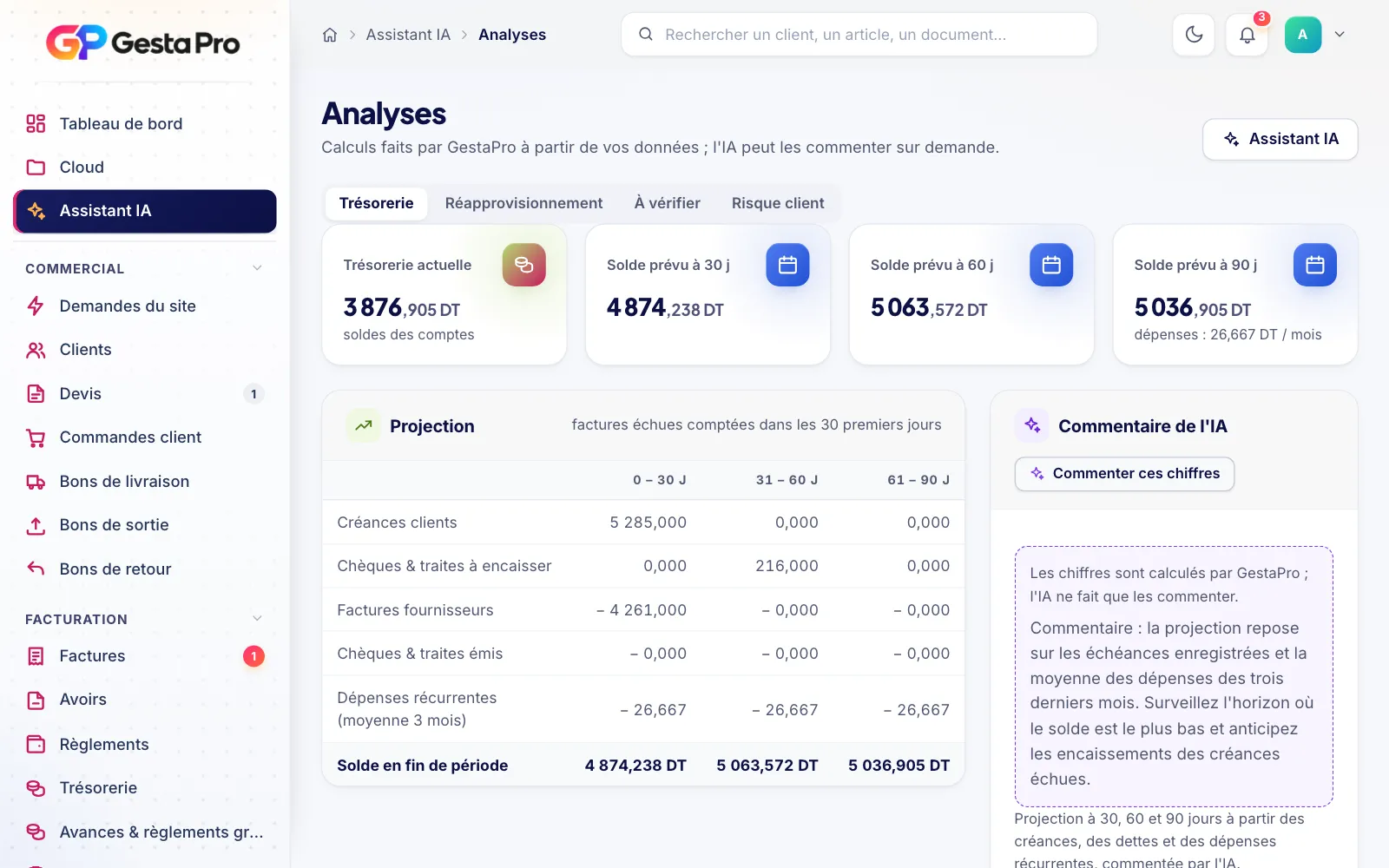Click the home breadcrumb icon
The image size is (1389, 868).
pos(330,35)
